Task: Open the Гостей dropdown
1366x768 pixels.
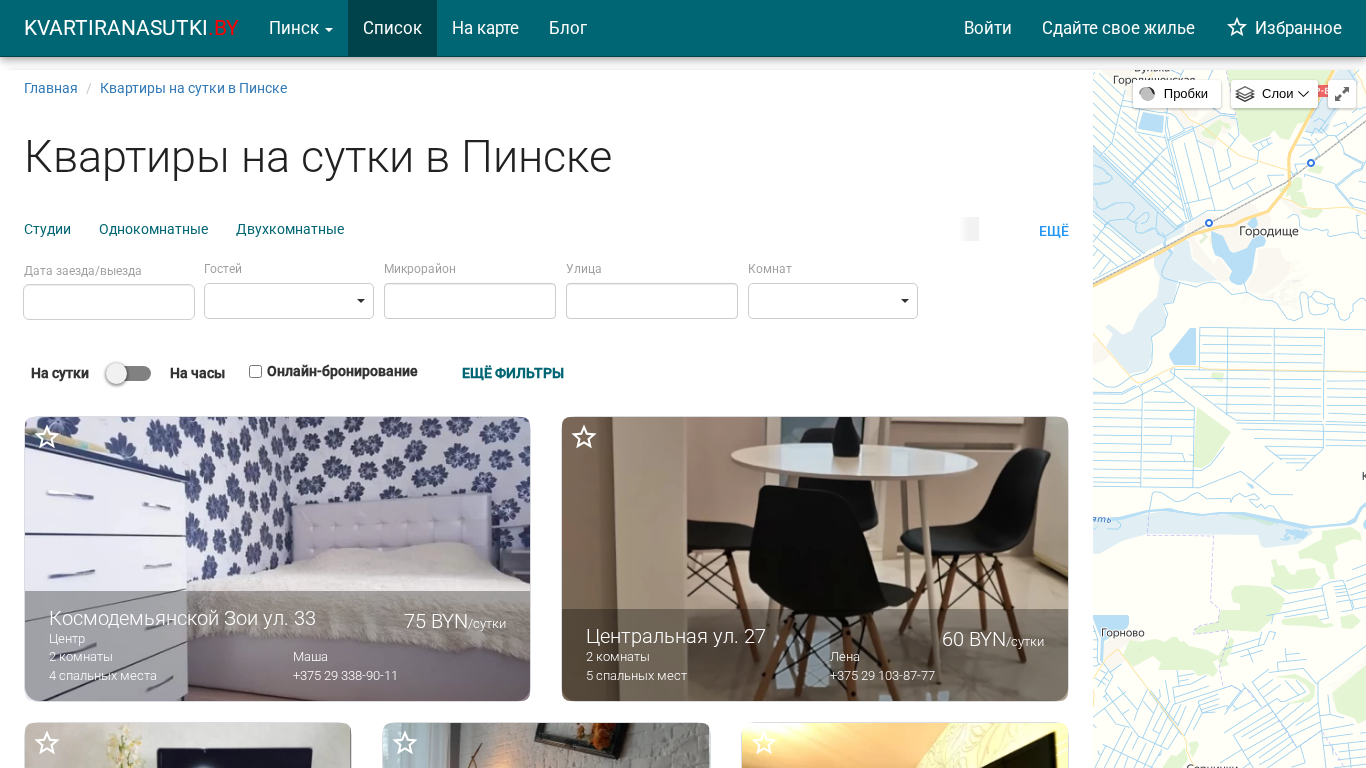Action: 289,301
